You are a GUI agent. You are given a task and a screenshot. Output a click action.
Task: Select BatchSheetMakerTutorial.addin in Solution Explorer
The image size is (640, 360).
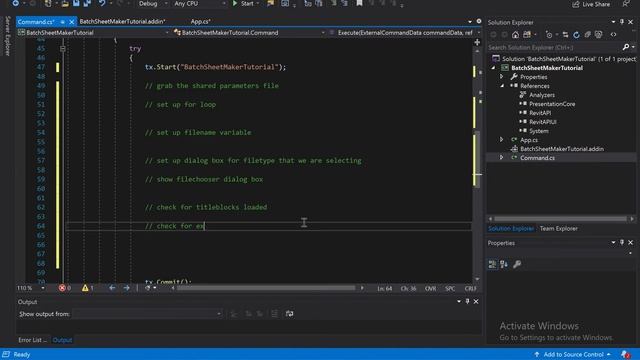coord(562,149)
